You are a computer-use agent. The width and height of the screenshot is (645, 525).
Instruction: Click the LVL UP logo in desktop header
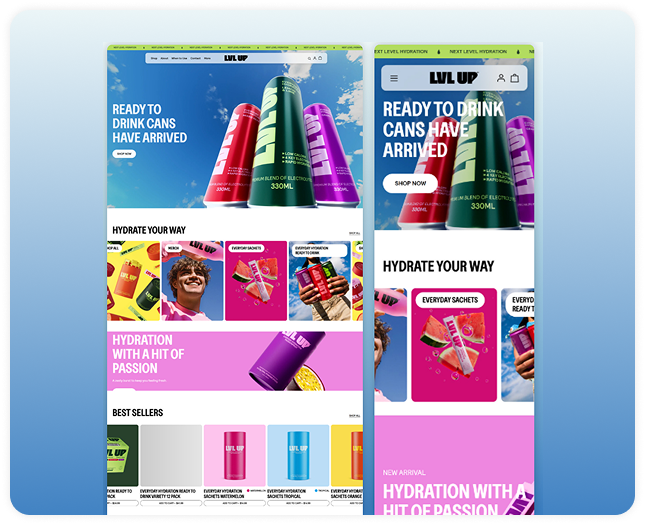click(x=235, y=59)
